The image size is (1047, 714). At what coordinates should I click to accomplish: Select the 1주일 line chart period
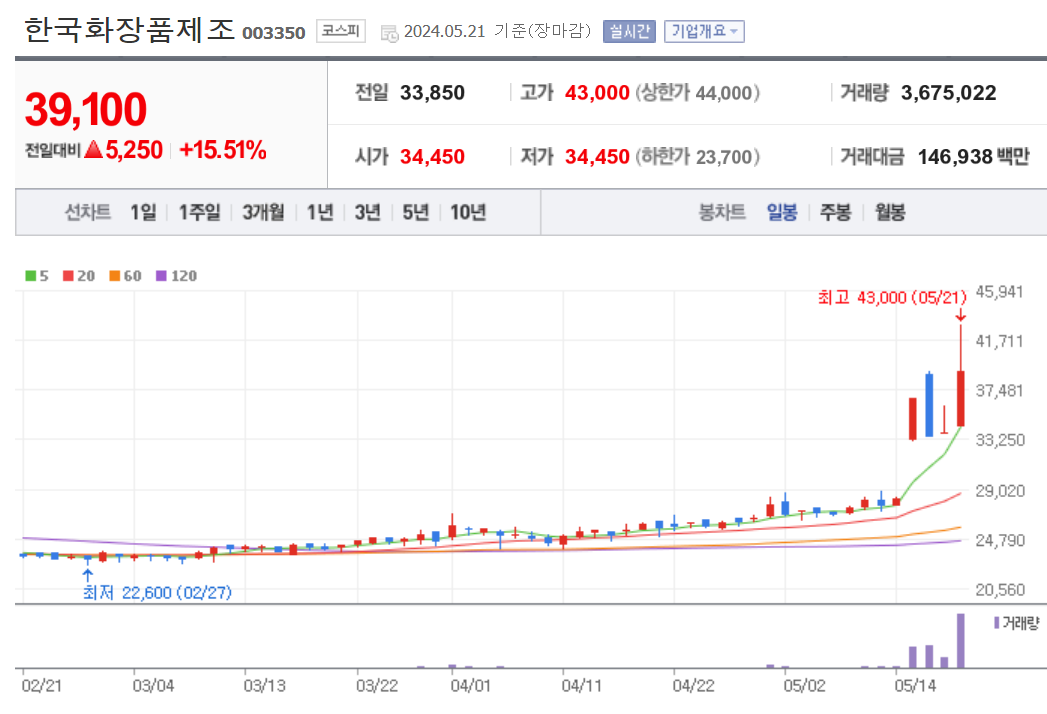tap(199, 212)
